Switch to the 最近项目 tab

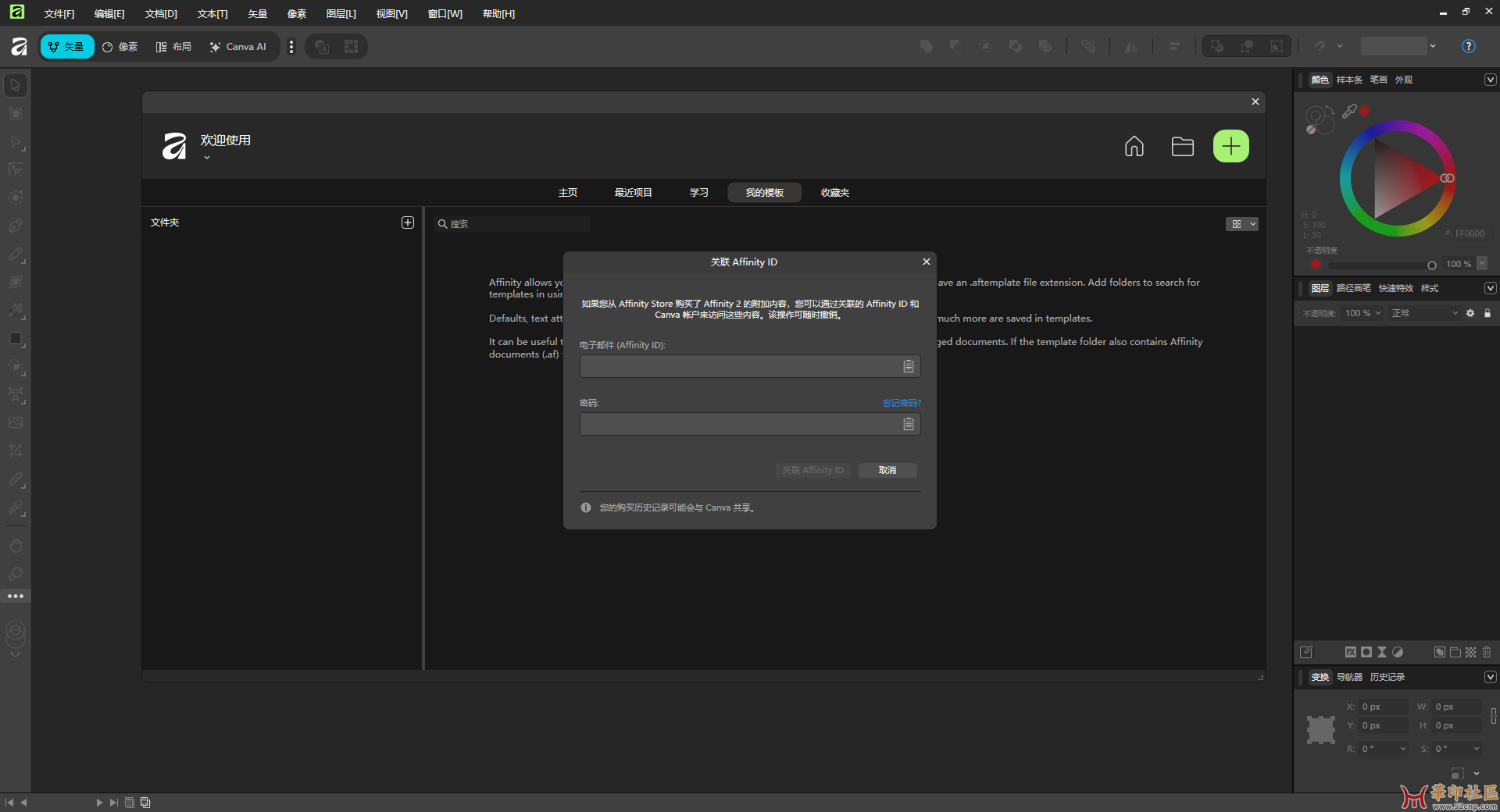633,193
